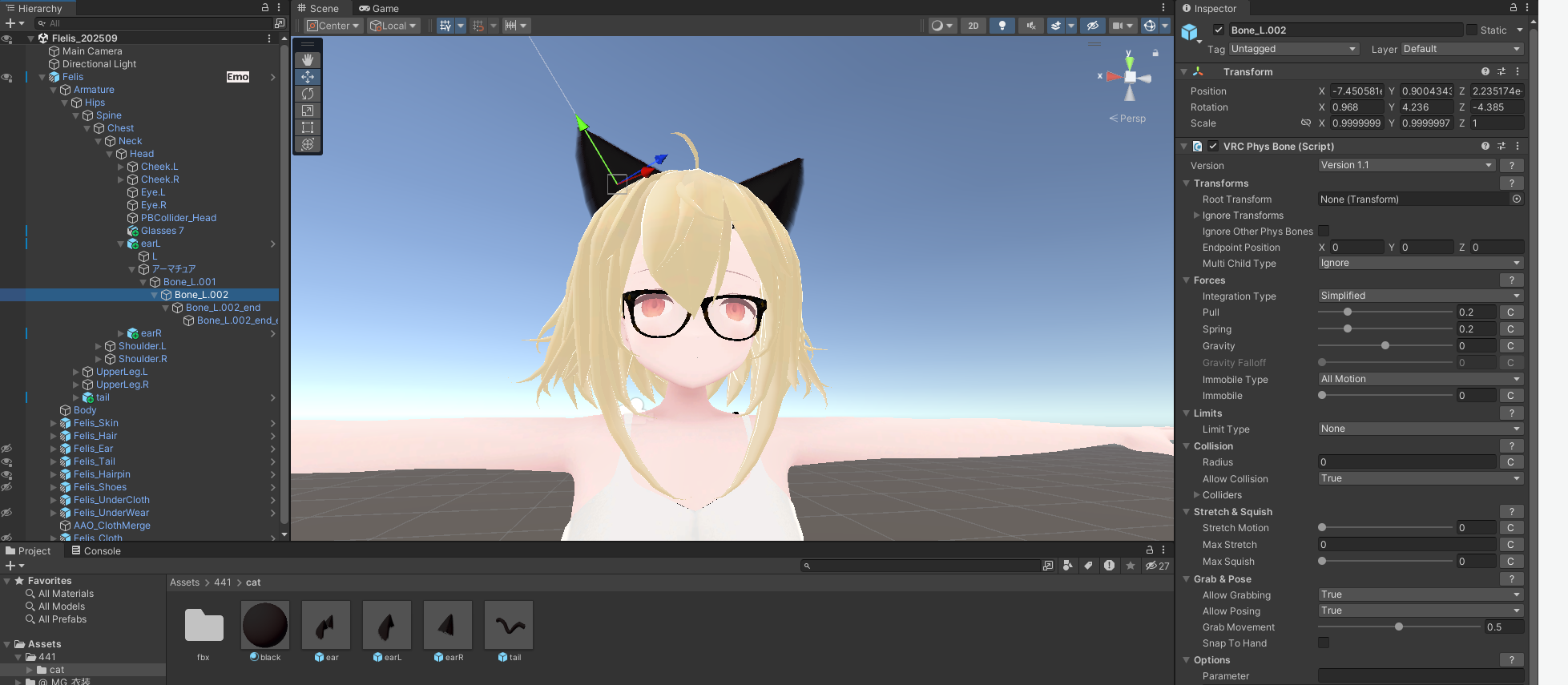Toggle Snap To Hand checkbox
This screenshot has width=1568, height=685.
click(1324, 643)
